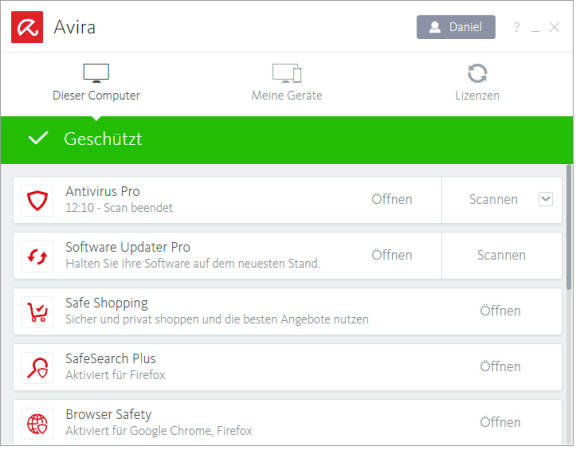Click Öffnen for Antivirus Pro
The width and height of the screenshot is (580, 450).
point(392,199)
